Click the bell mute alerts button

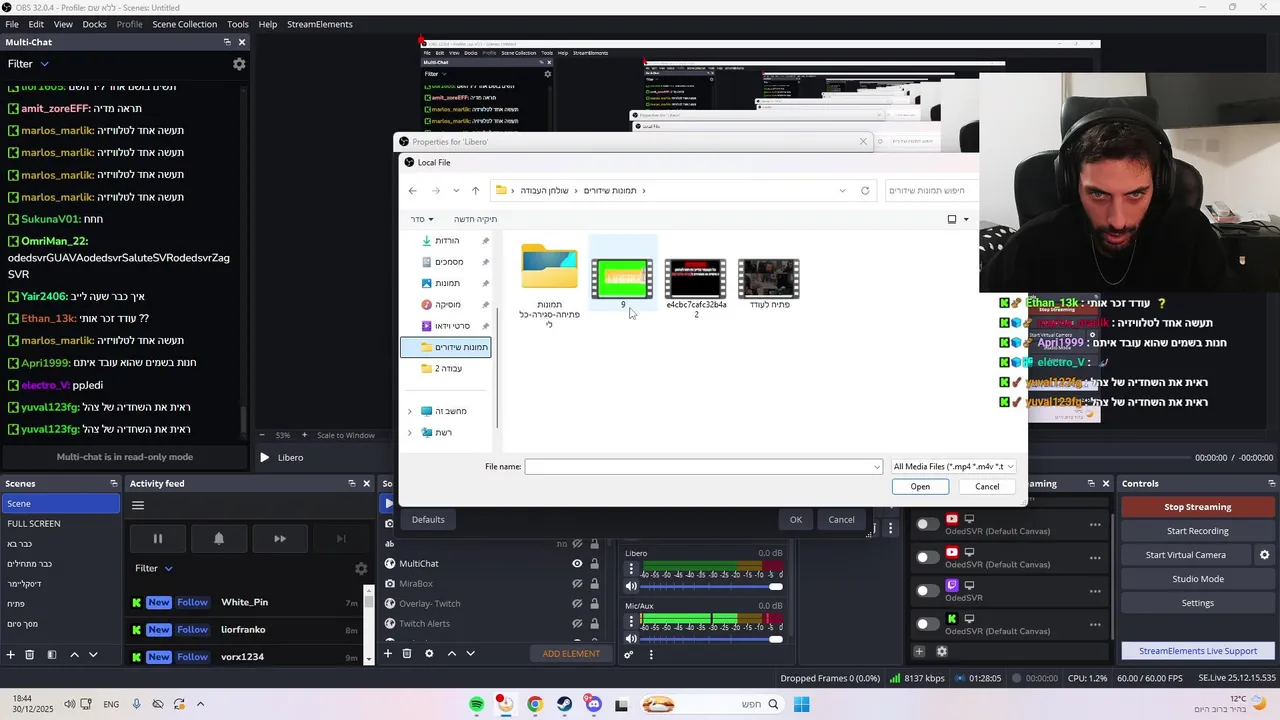(x=219, y=539)
